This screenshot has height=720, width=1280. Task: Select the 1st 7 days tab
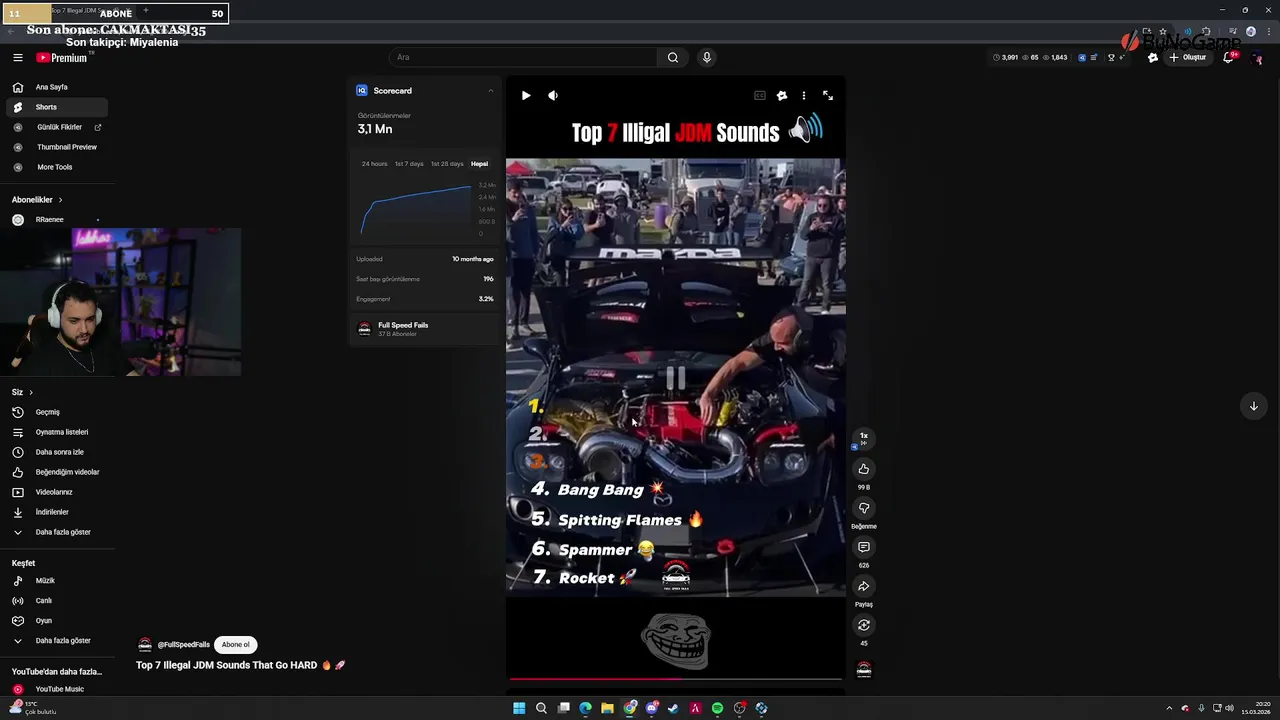coord(409,164)
